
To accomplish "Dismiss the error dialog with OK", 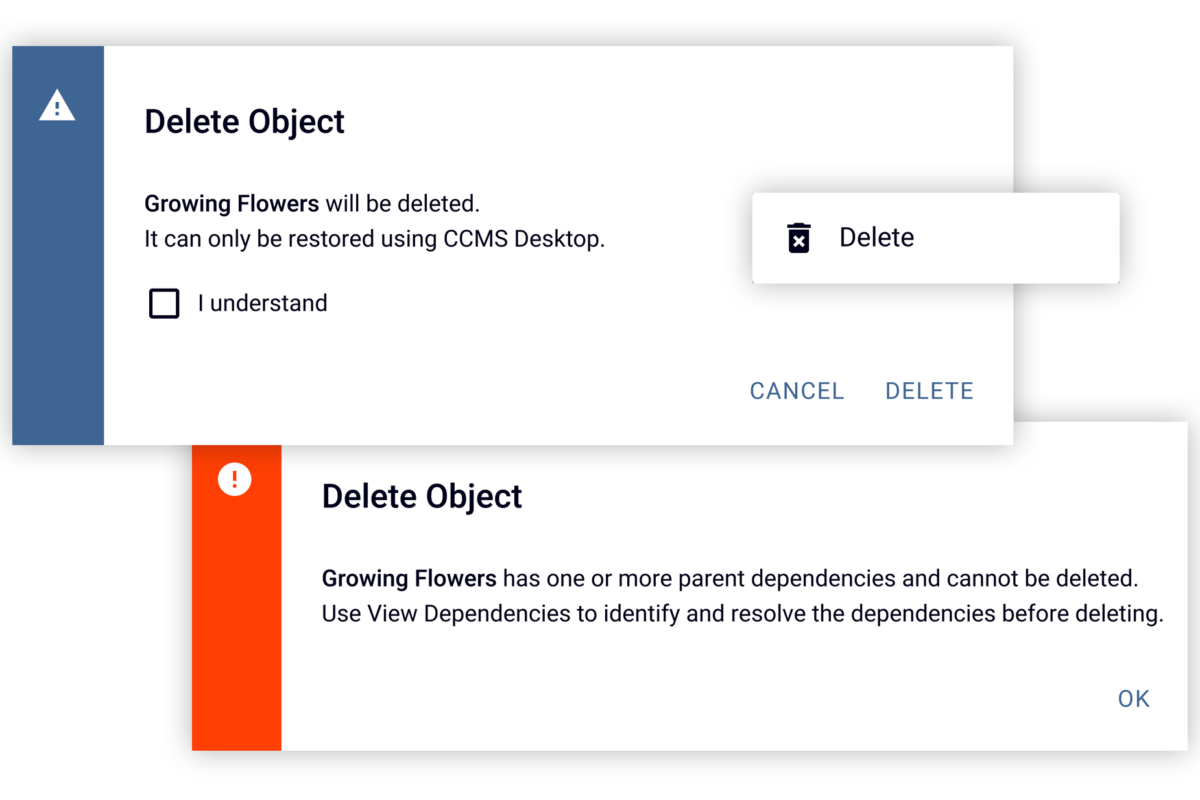I will tap(1134, 699).
